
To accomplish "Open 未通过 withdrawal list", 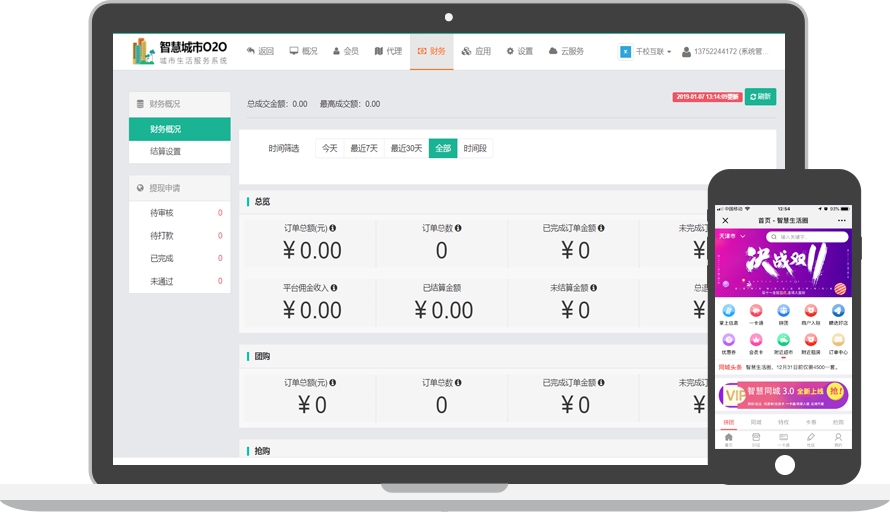I will tap(179, 281).
